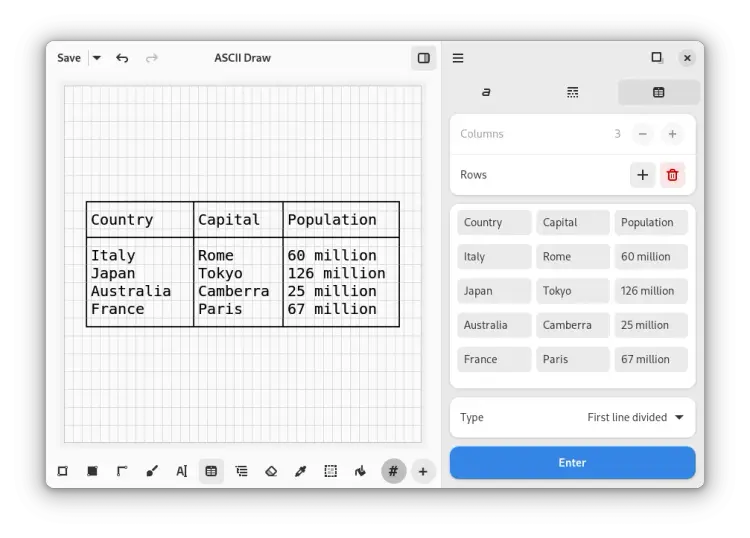Select the Fill bucket tool
Image resolution: width=750 pixels, height=538 pixels.
pyautogui.click(x=360, y=471)
